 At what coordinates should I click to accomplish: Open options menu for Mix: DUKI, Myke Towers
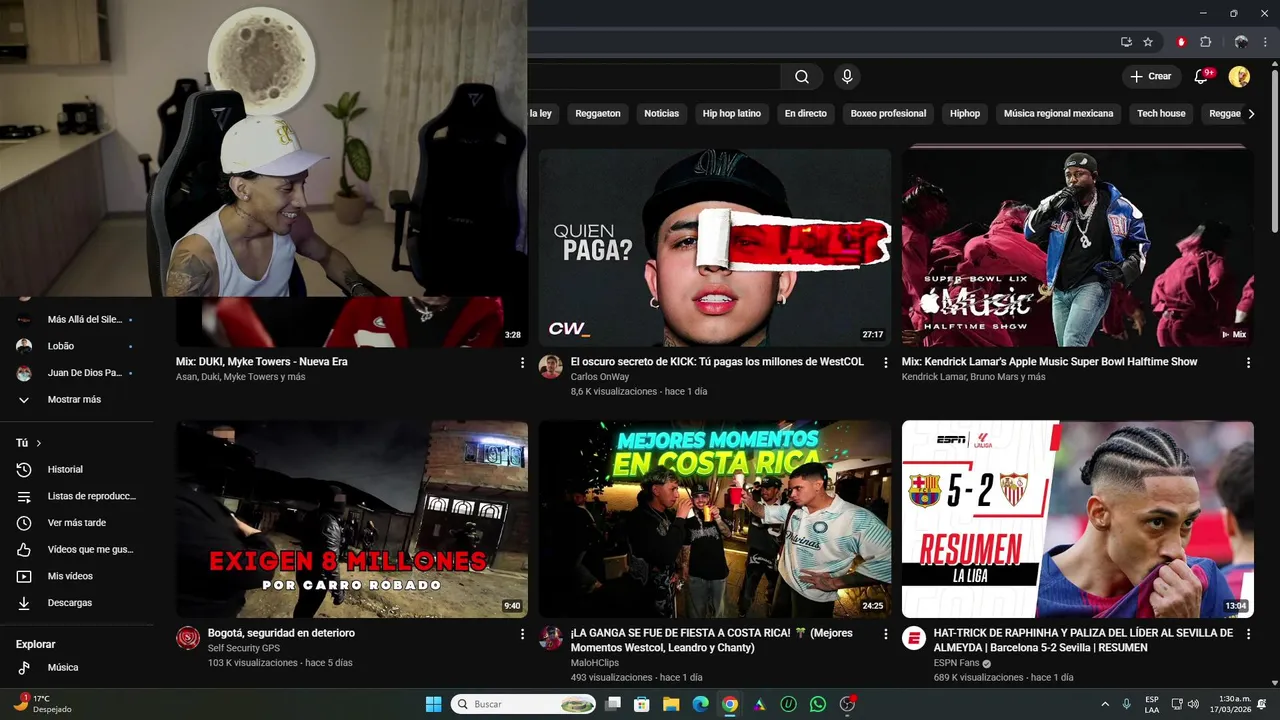[x=522, y=363]
